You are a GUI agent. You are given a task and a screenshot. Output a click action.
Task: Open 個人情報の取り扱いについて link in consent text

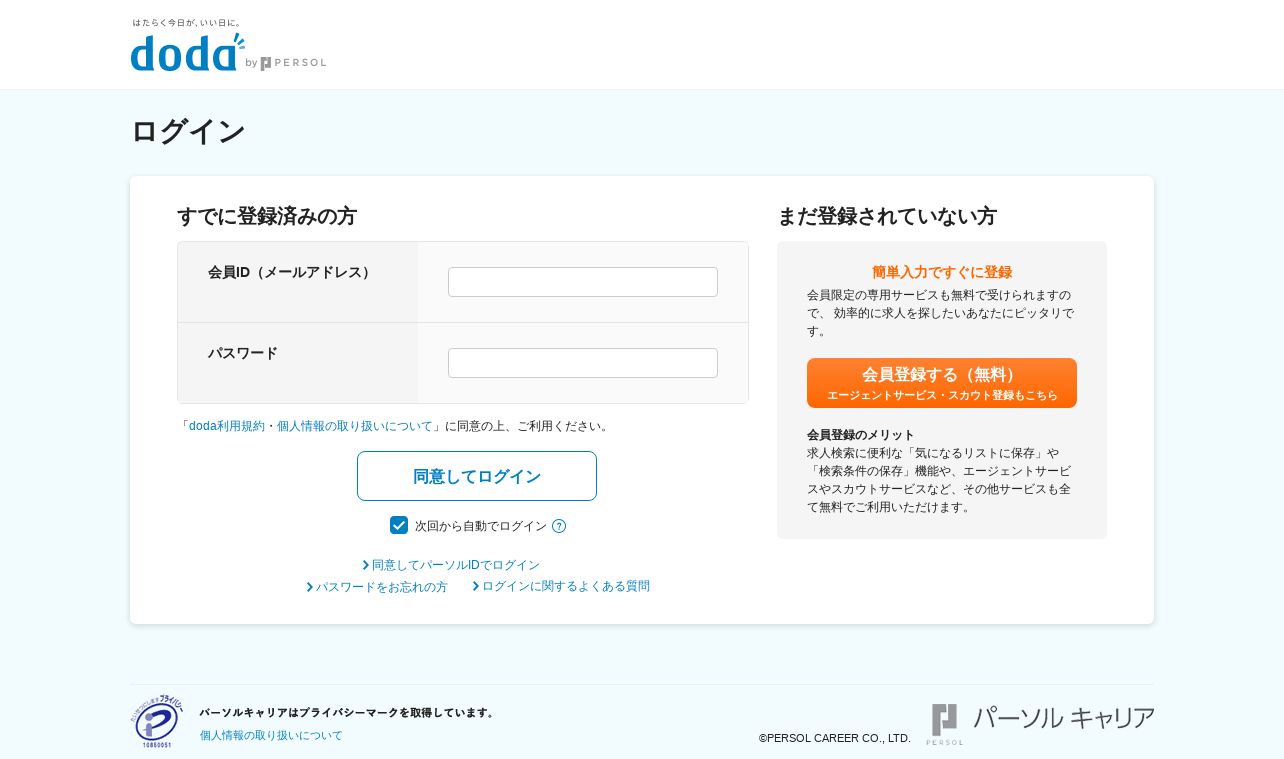point(355,426)
